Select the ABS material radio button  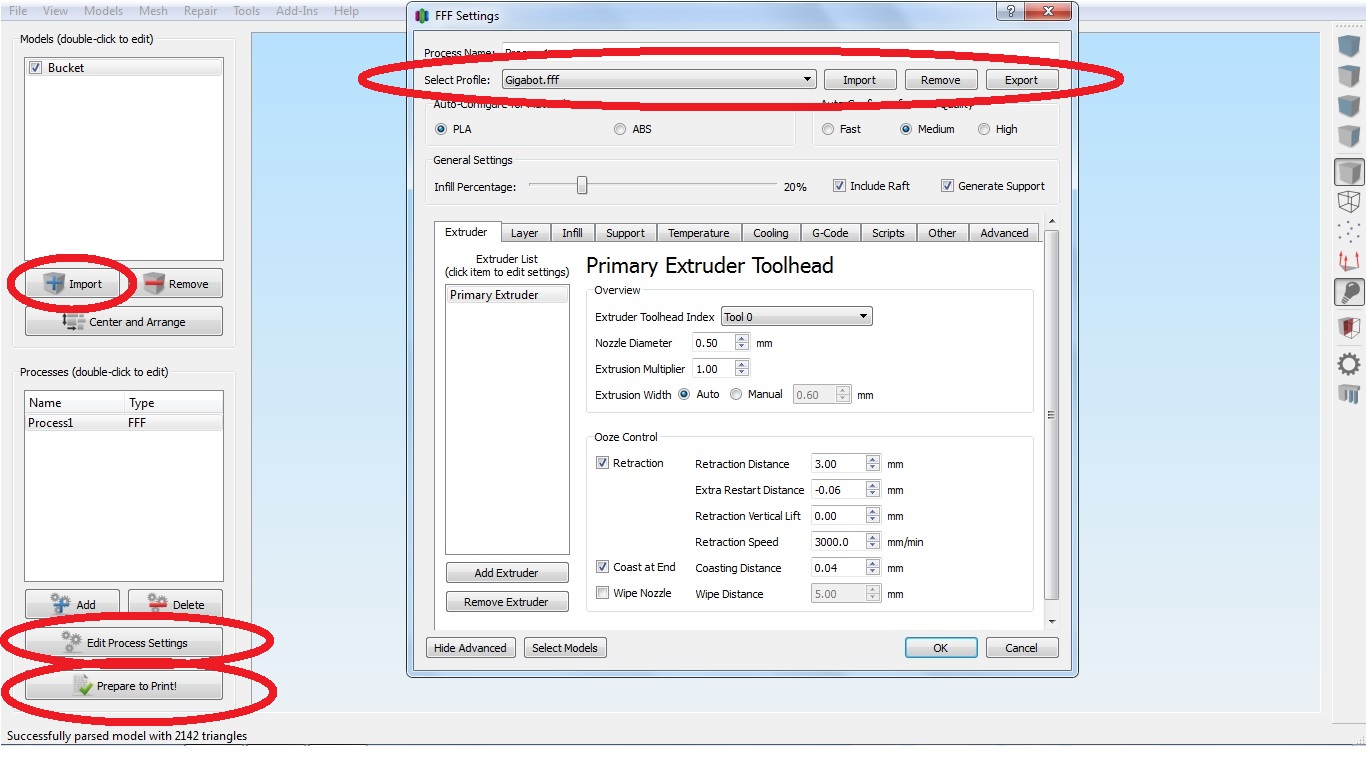click(x=620, y=129)
